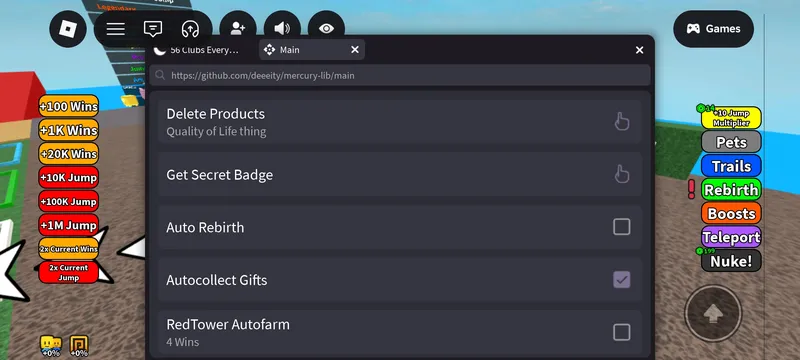Open the Roblox logo menu
Viewport: 800px width, 360px height.
[68, 29]
